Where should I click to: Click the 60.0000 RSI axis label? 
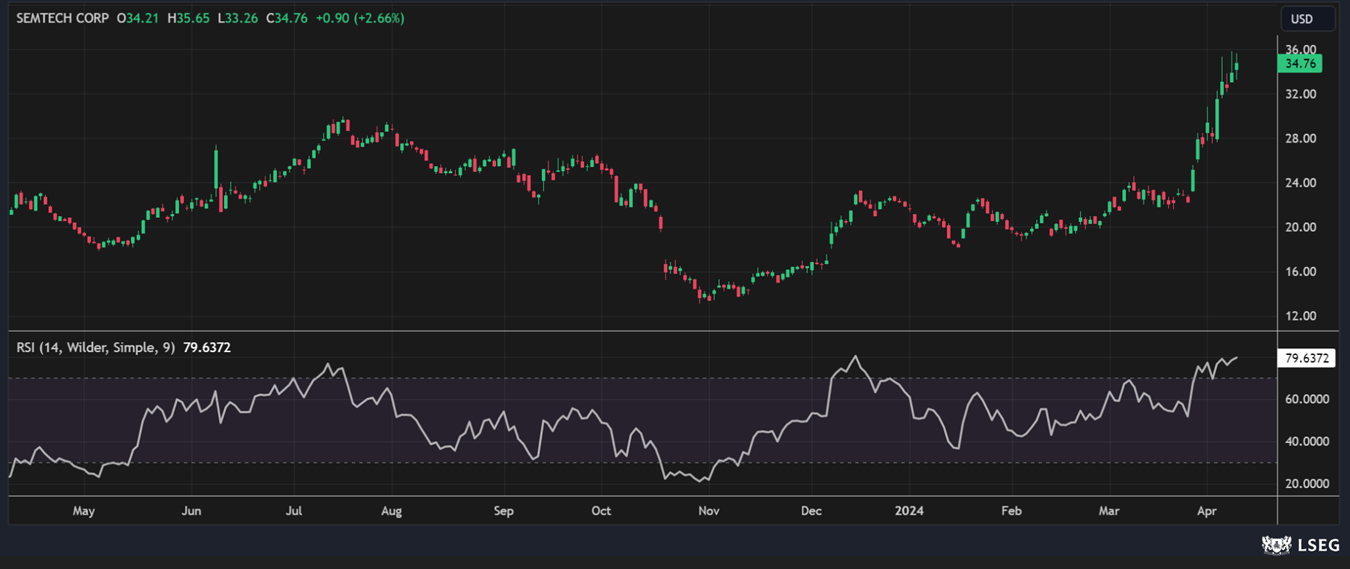click(1306, 399)
